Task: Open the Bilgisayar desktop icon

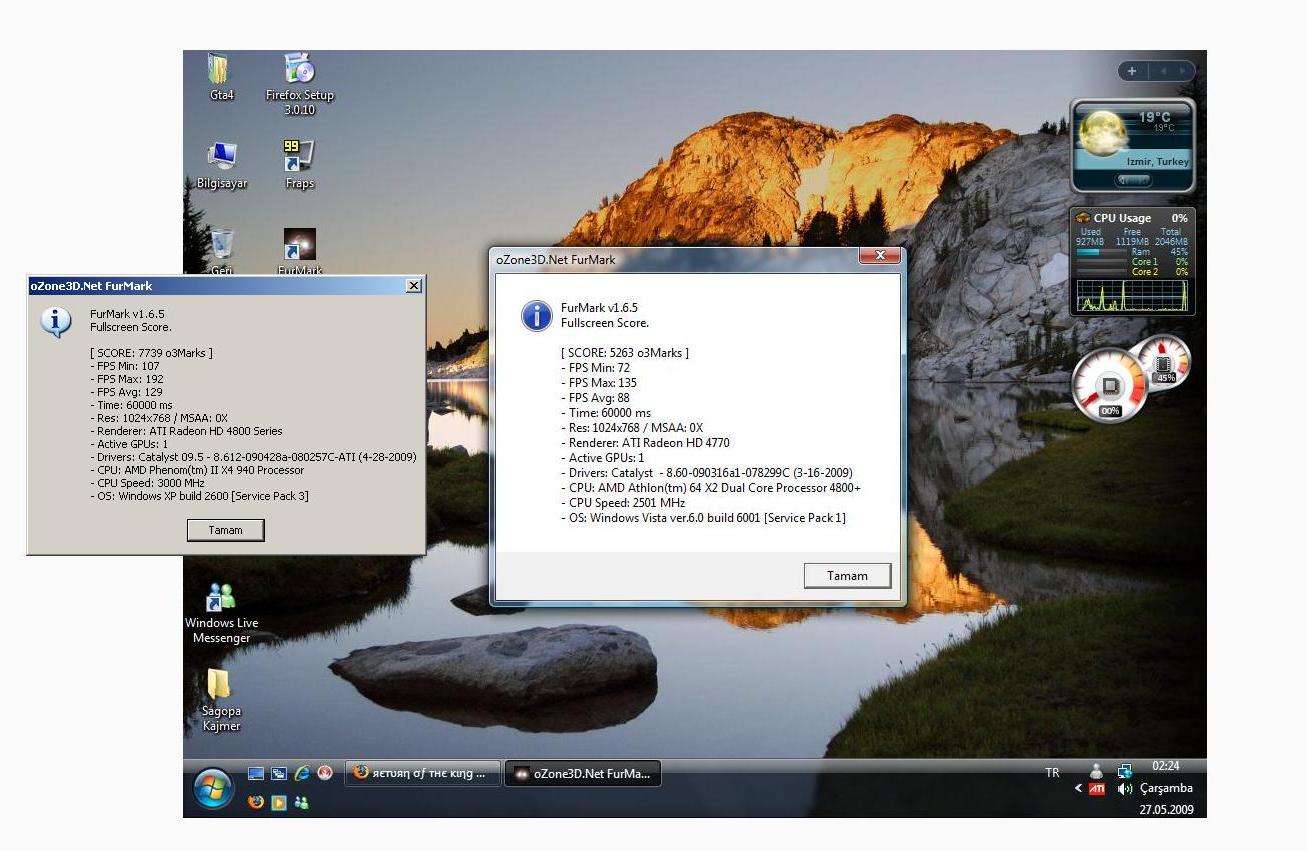Action: point(222,165)
